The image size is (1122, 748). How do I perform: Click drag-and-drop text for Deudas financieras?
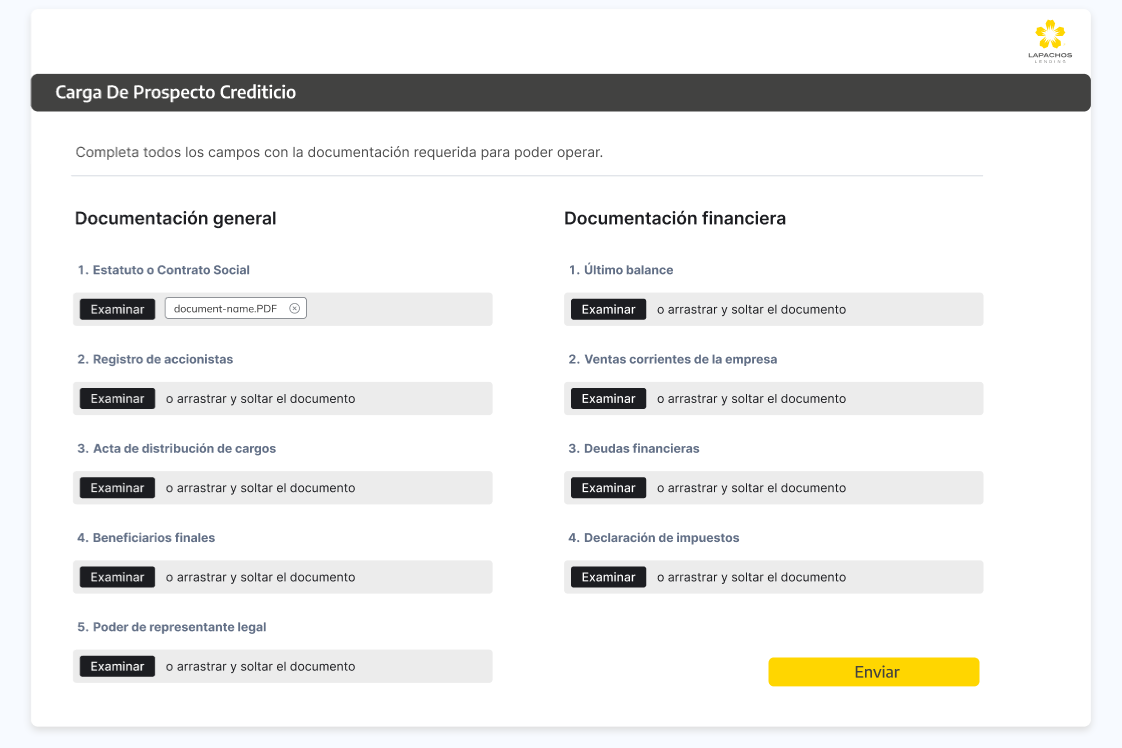click(x=751, y=488)
